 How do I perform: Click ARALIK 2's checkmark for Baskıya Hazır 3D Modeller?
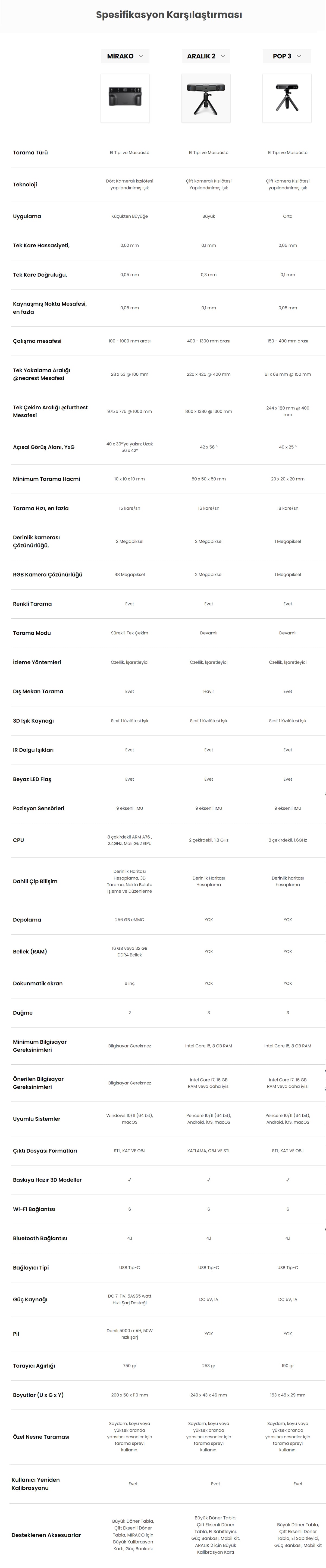pyautogui.click(x=209, y=1180)
